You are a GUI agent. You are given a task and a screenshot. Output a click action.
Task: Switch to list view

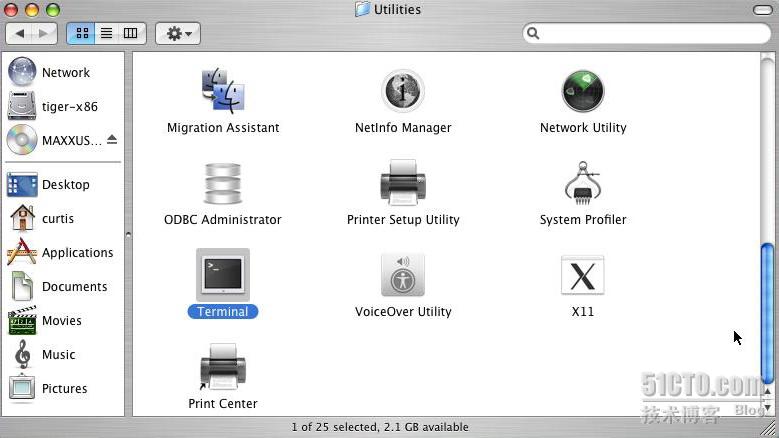click(x=106, y=33)
